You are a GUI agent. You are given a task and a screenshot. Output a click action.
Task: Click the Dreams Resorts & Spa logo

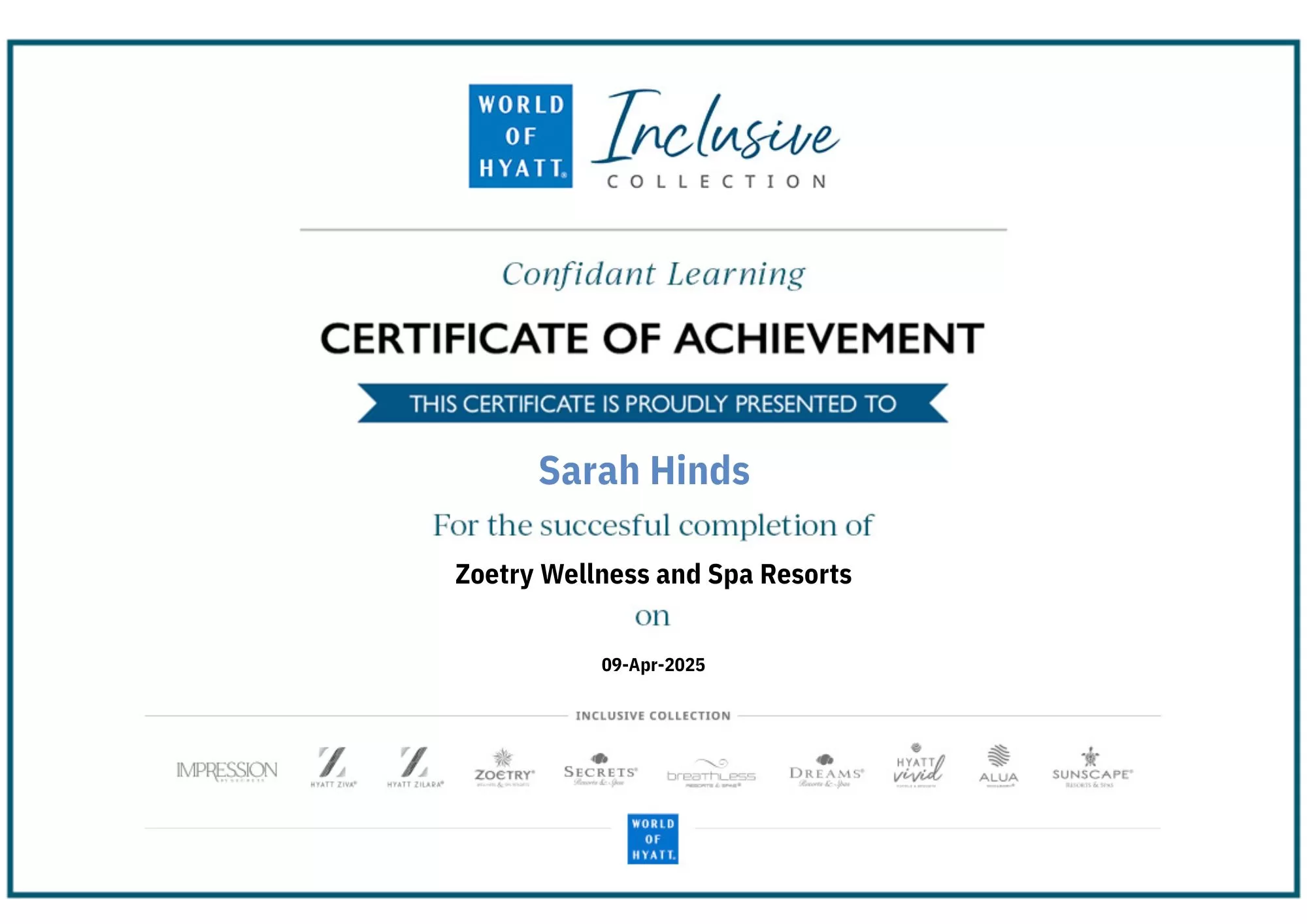click(825, 769)
